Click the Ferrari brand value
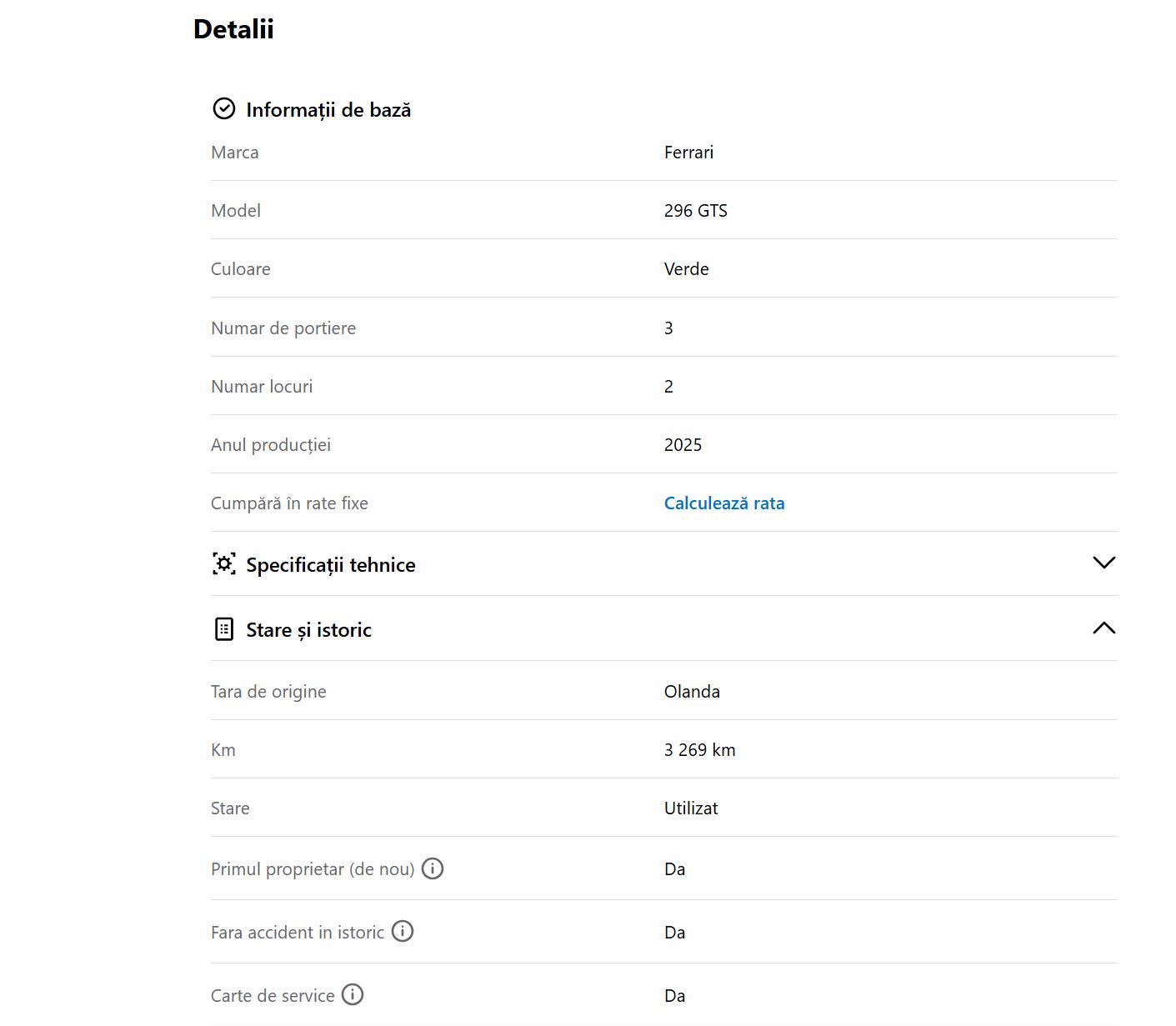The width and height of the screenshot is (1176, 1026). tap(688, 153)
